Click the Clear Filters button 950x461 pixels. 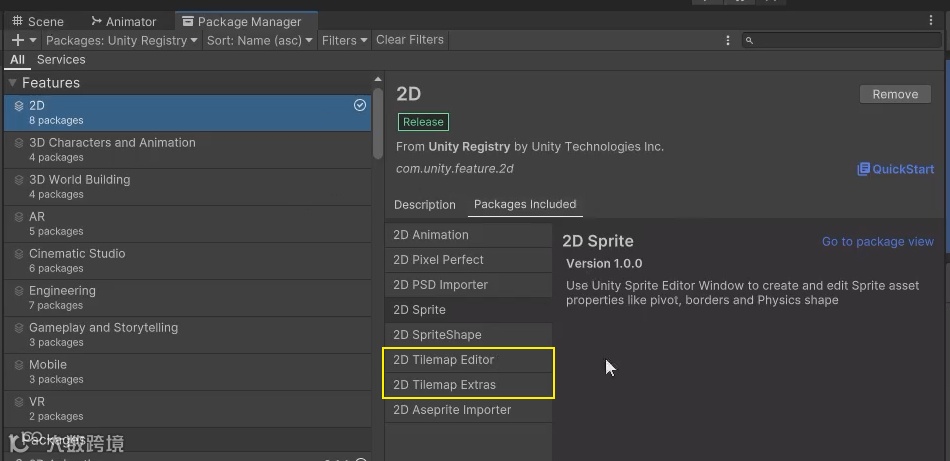410,40
